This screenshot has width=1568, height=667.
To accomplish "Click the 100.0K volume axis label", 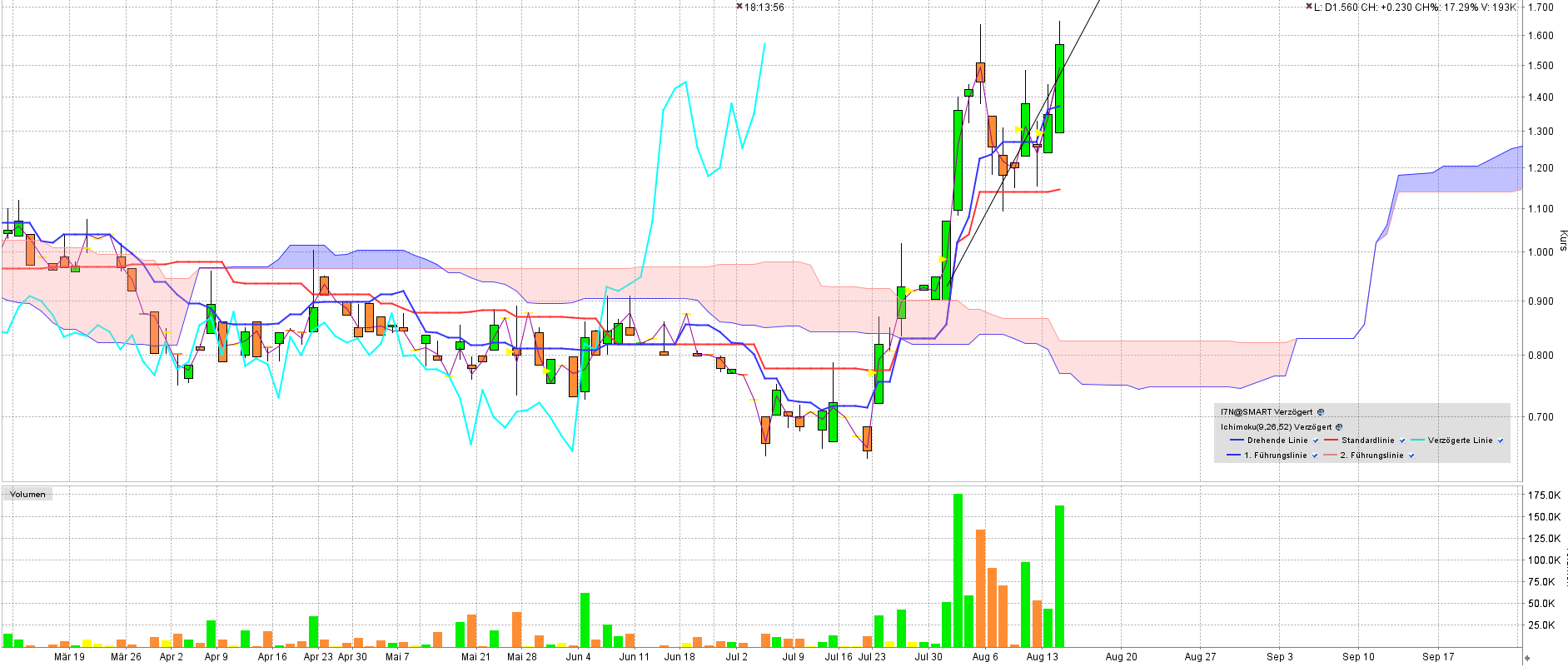I will (1544, 560).
